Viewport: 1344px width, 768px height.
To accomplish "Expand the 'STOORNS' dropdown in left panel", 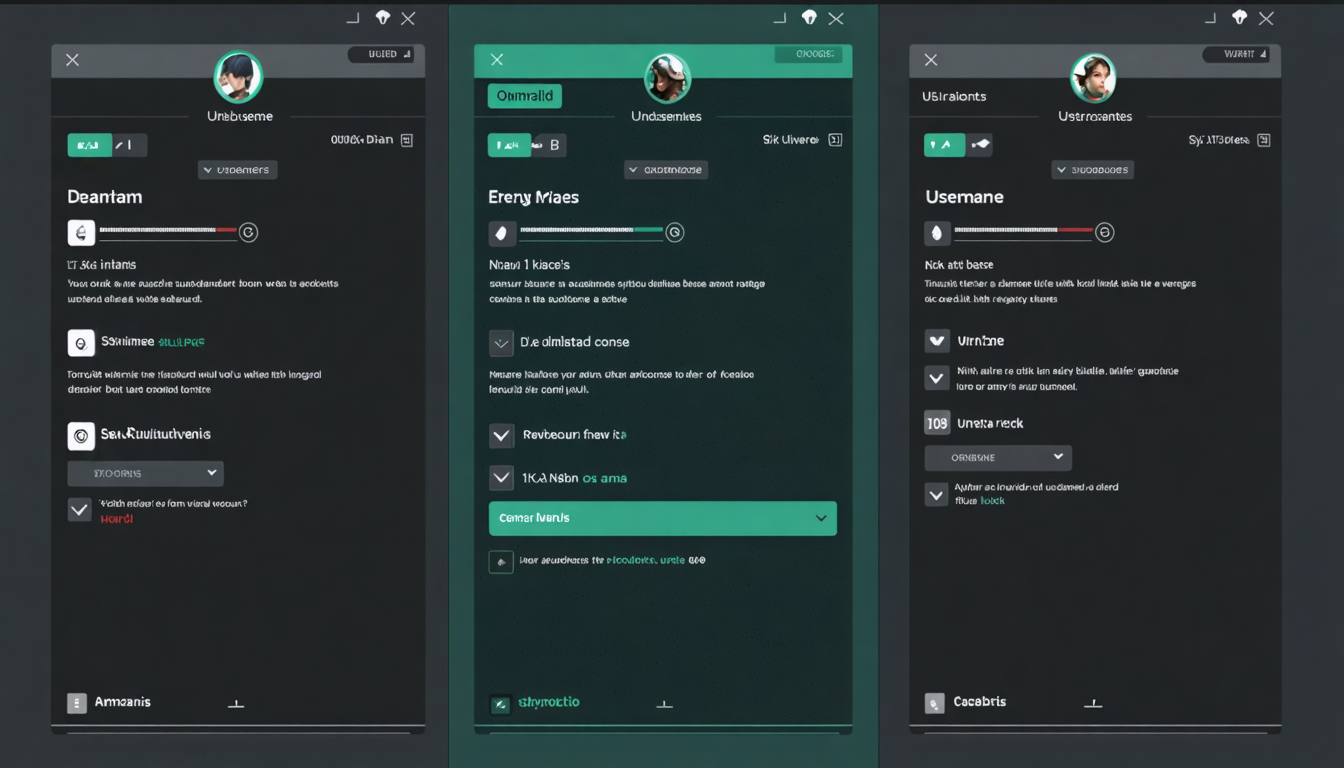I will pyautogui.click(x=145, y=473).
